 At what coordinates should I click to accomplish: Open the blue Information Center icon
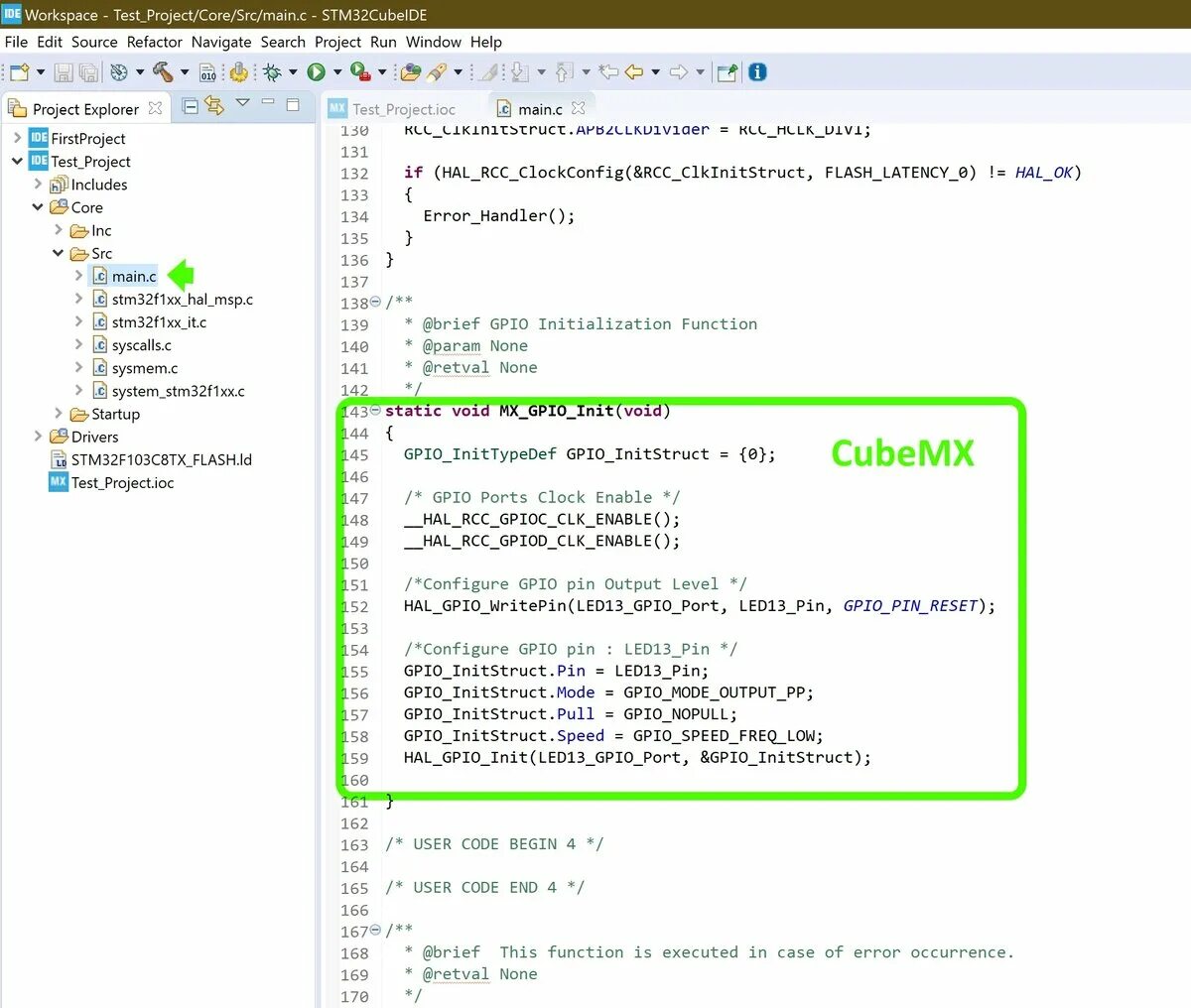[758, 72]
